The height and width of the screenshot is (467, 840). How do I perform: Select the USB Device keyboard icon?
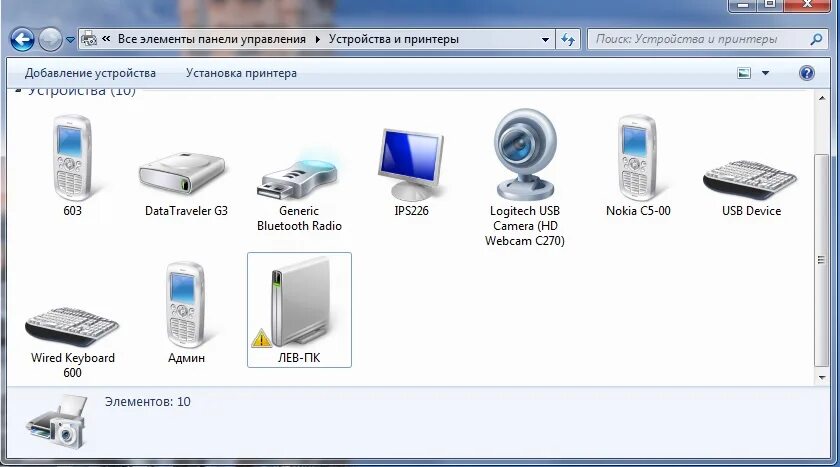point(750,179)
